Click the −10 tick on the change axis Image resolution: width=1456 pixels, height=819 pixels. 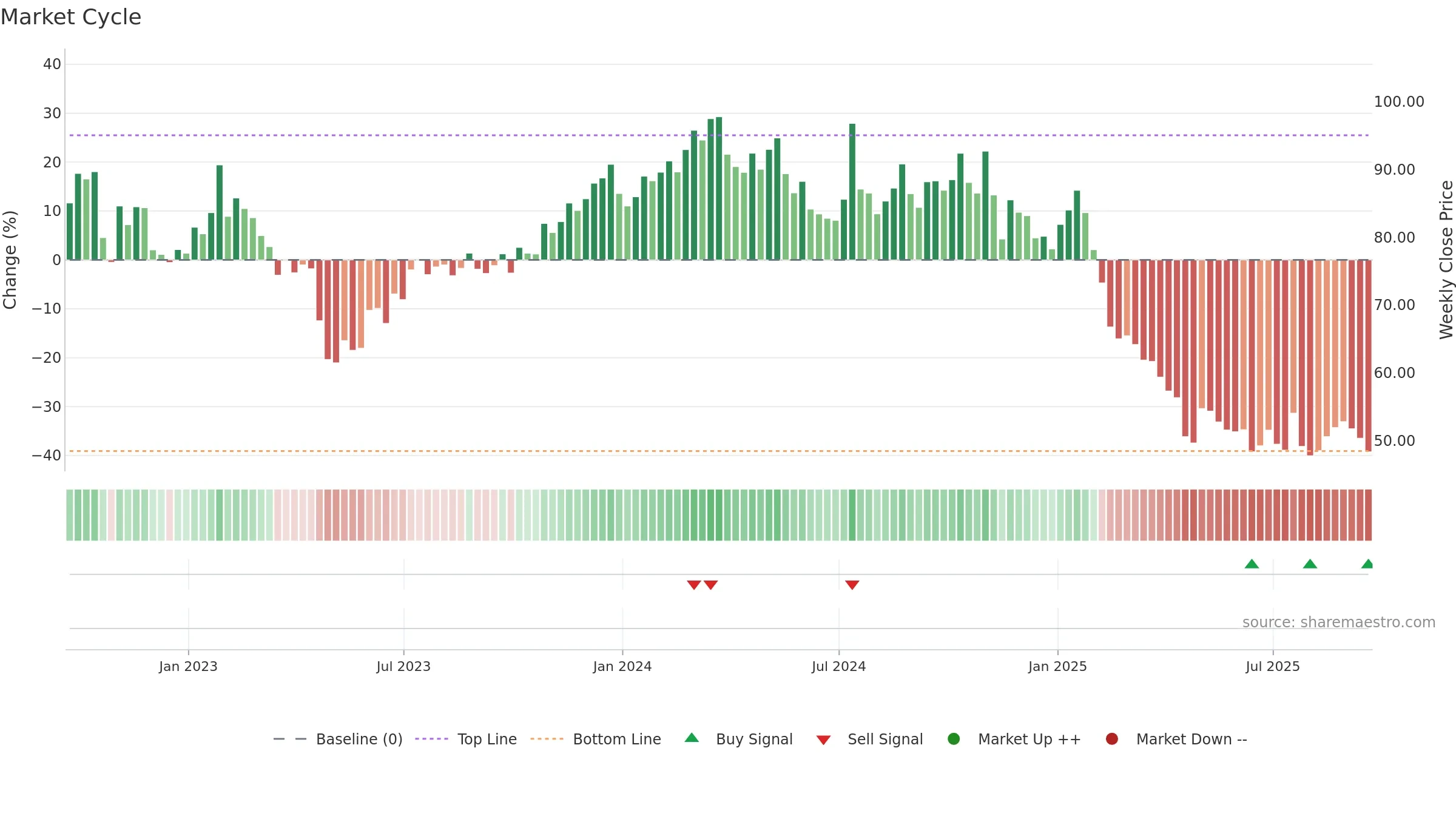point(47,309)
